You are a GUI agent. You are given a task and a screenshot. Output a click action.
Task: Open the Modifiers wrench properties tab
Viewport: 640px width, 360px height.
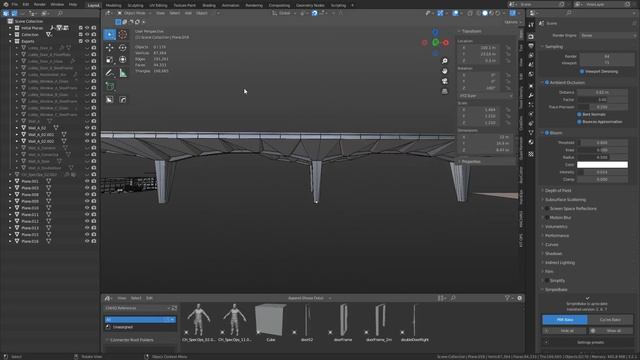click(x=531, y=95)
